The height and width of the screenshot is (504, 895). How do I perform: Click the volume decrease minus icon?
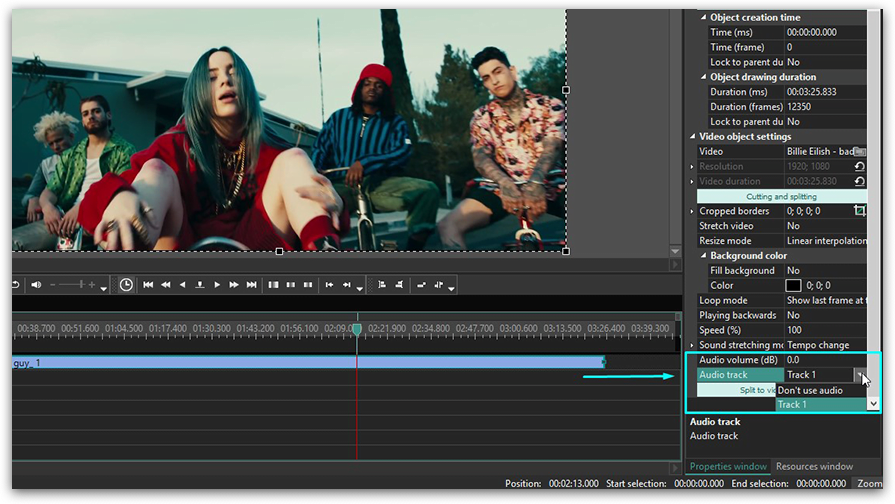[53, 285]
